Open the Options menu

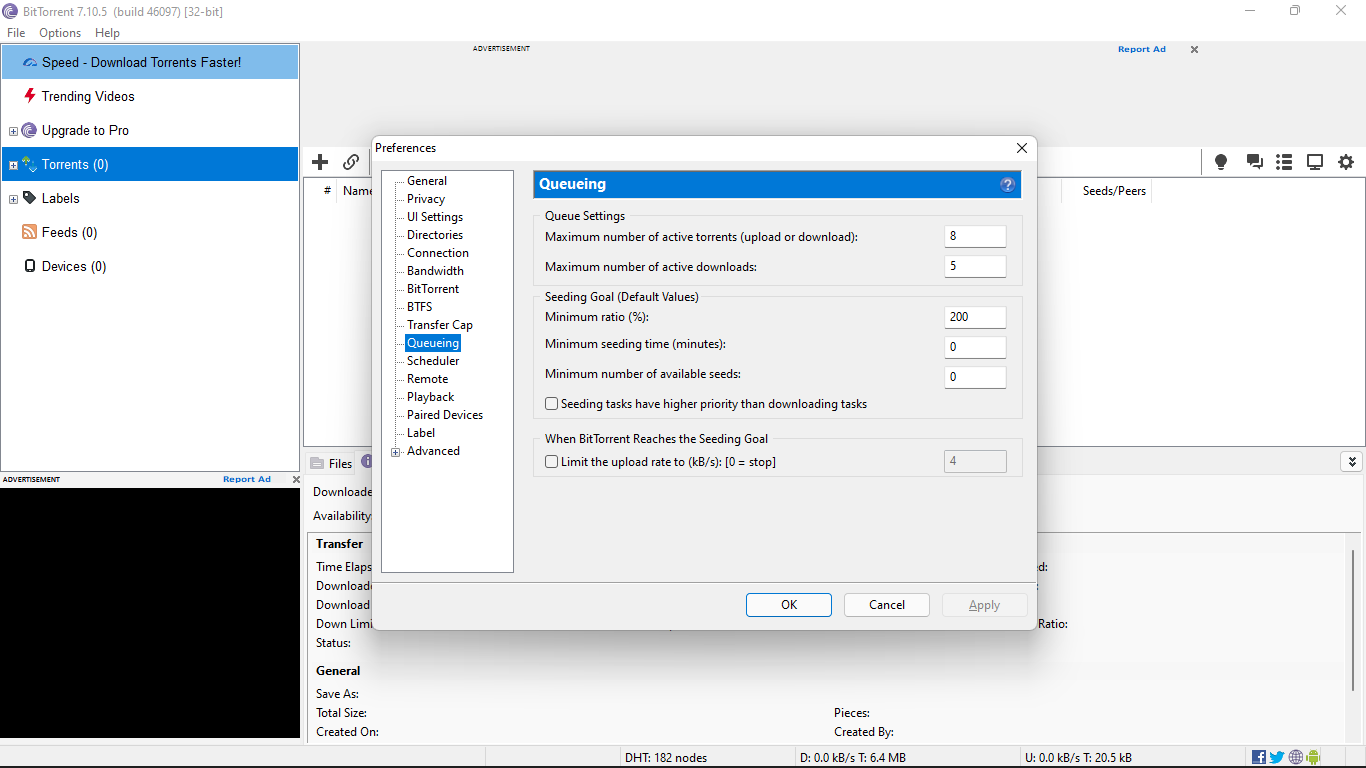tap(60, 33)
